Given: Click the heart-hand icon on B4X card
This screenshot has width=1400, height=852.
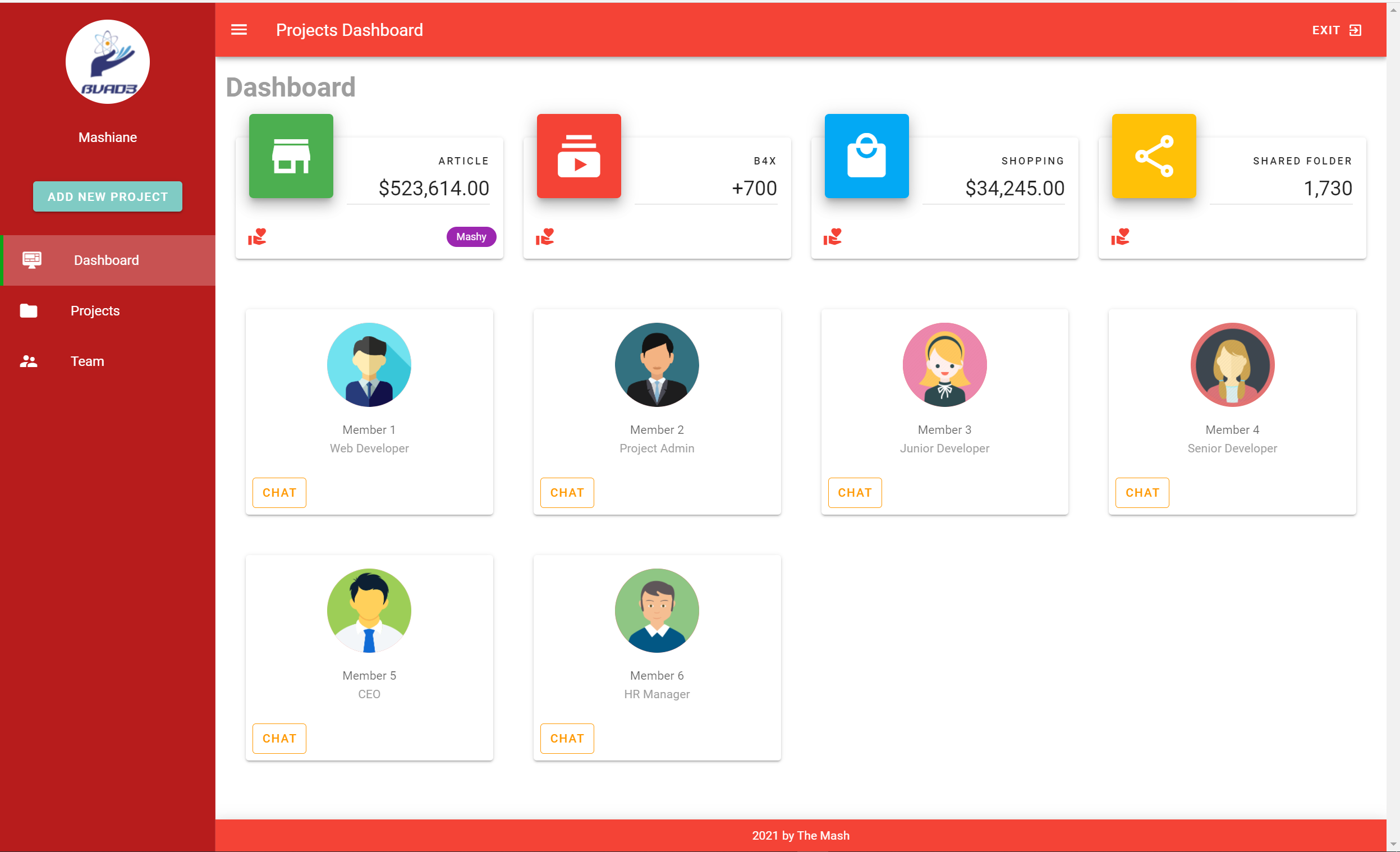Looking at the screenshot, I should click(x=544, y=236).
